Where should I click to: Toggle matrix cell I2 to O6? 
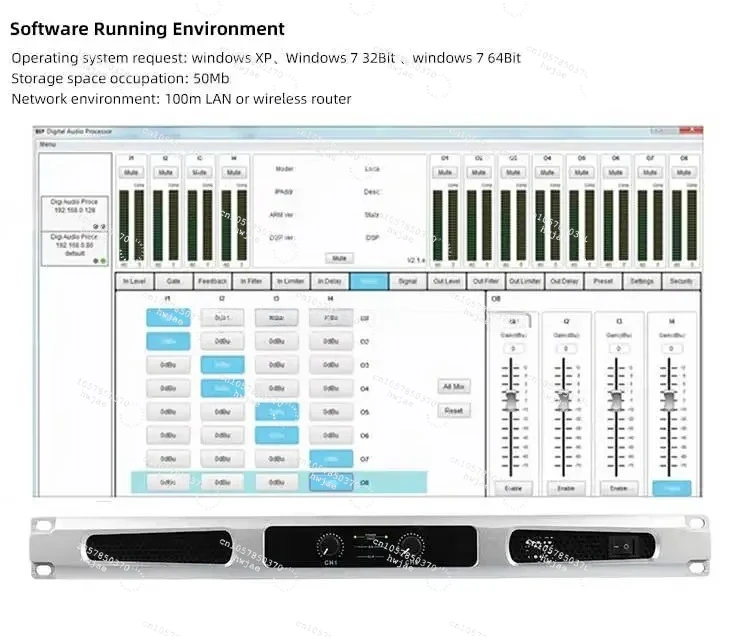pyautogui.click(x=222, y=435)
